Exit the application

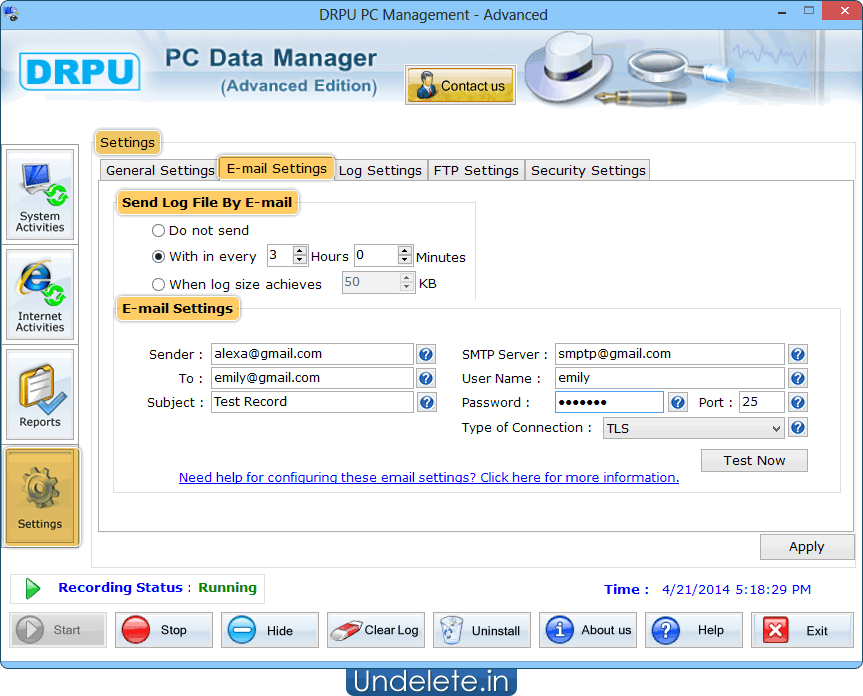click(802, 630)
